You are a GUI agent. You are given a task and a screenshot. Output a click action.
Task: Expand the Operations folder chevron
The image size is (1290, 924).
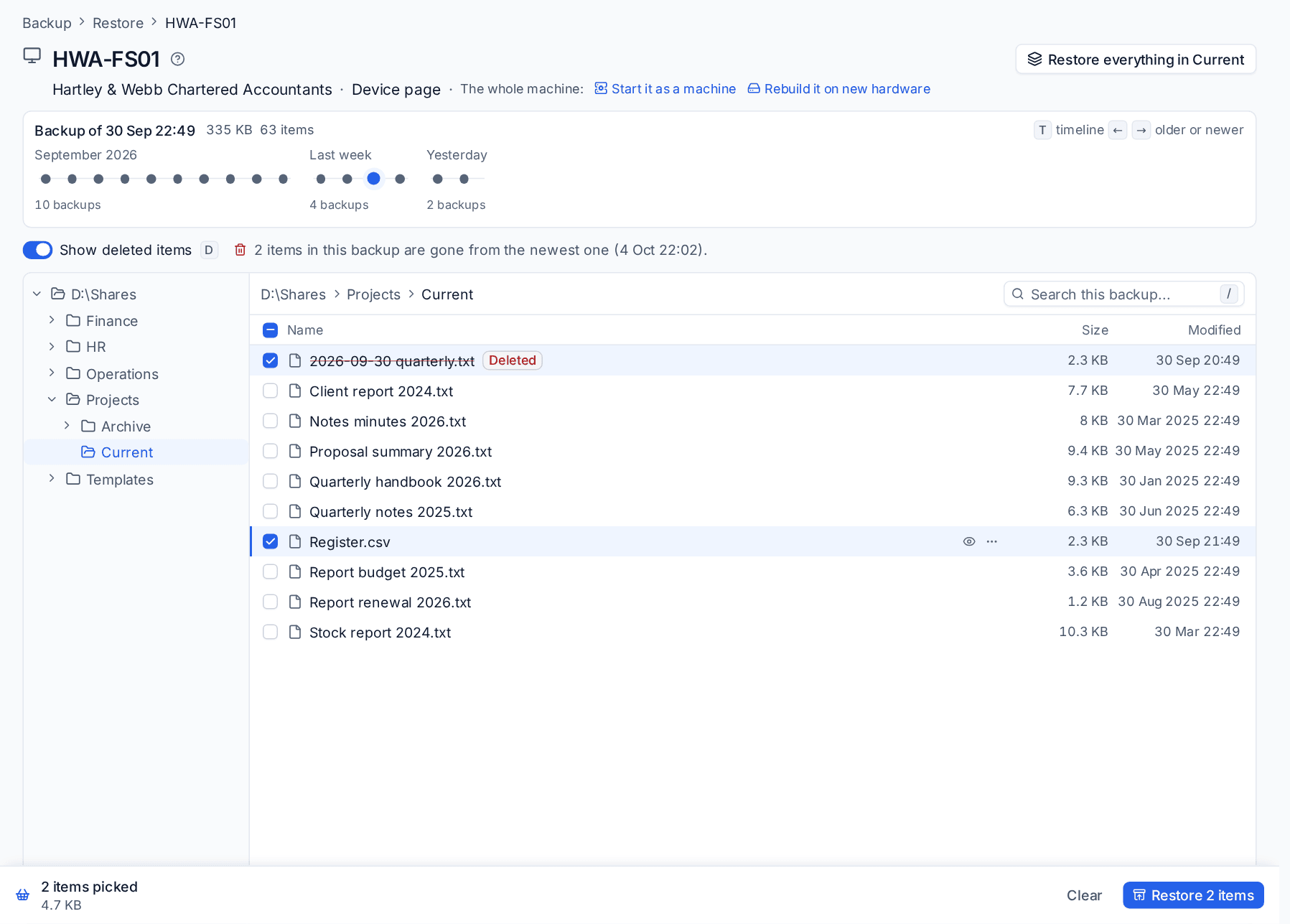pyautogui.click(x=52, y=373)
